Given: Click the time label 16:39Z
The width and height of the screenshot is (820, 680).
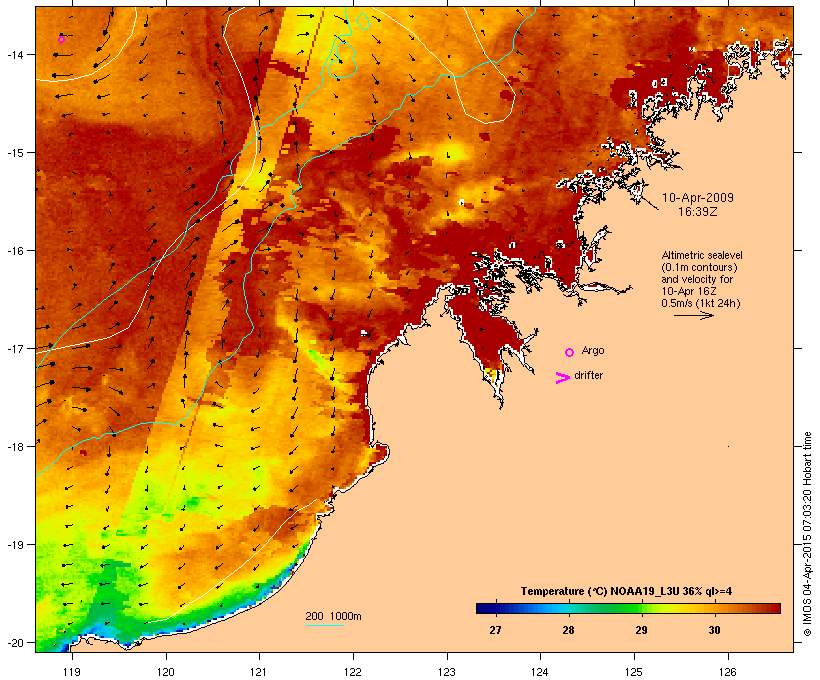Looking at the screenshot, I should point(698,212).
